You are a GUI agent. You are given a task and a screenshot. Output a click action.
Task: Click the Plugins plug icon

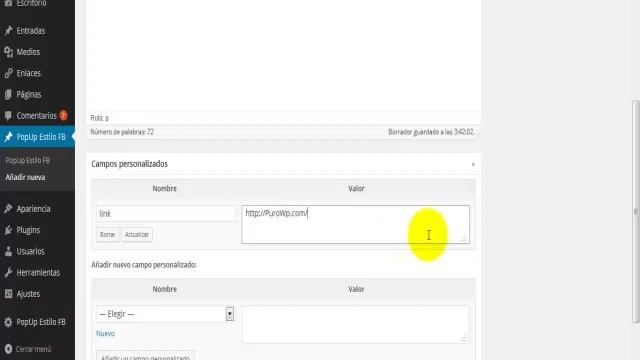pos(8,230)
